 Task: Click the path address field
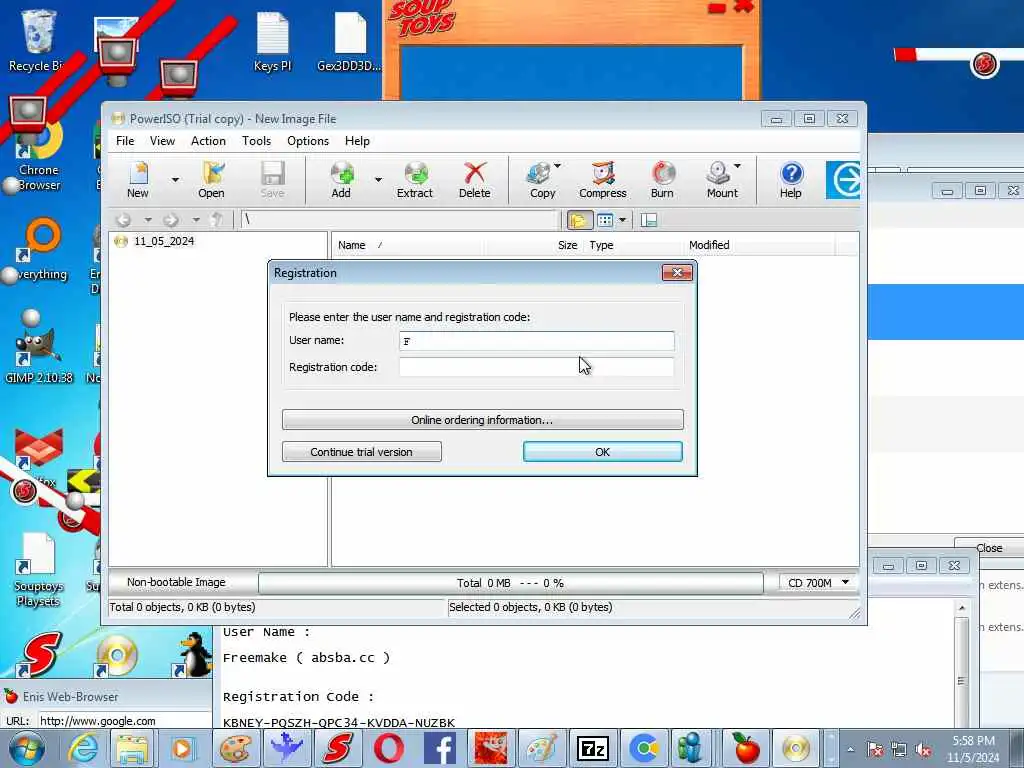pyautogui.click(x=400, y=220)
